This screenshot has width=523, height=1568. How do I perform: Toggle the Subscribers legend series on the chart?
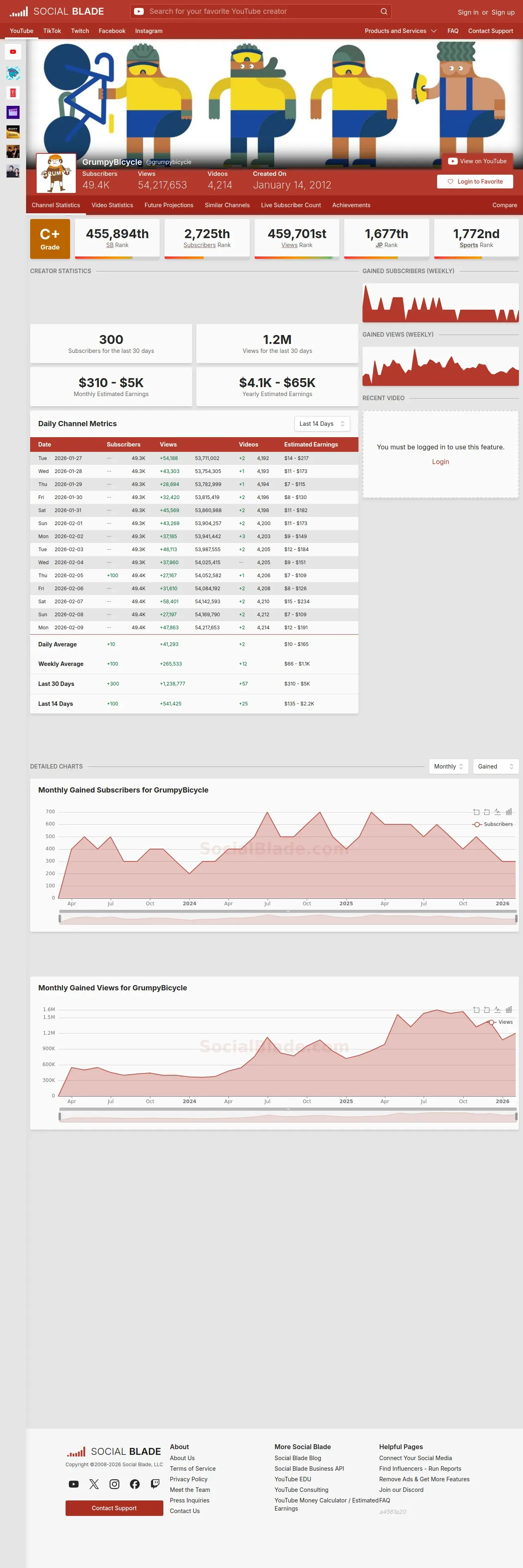[492, 824]
